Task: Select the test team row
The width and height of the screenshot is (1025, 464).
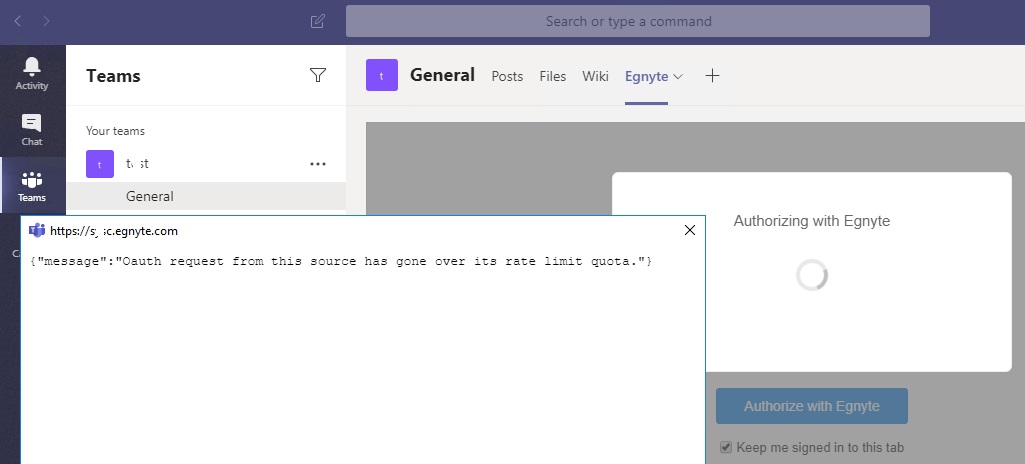Action: 206,164
